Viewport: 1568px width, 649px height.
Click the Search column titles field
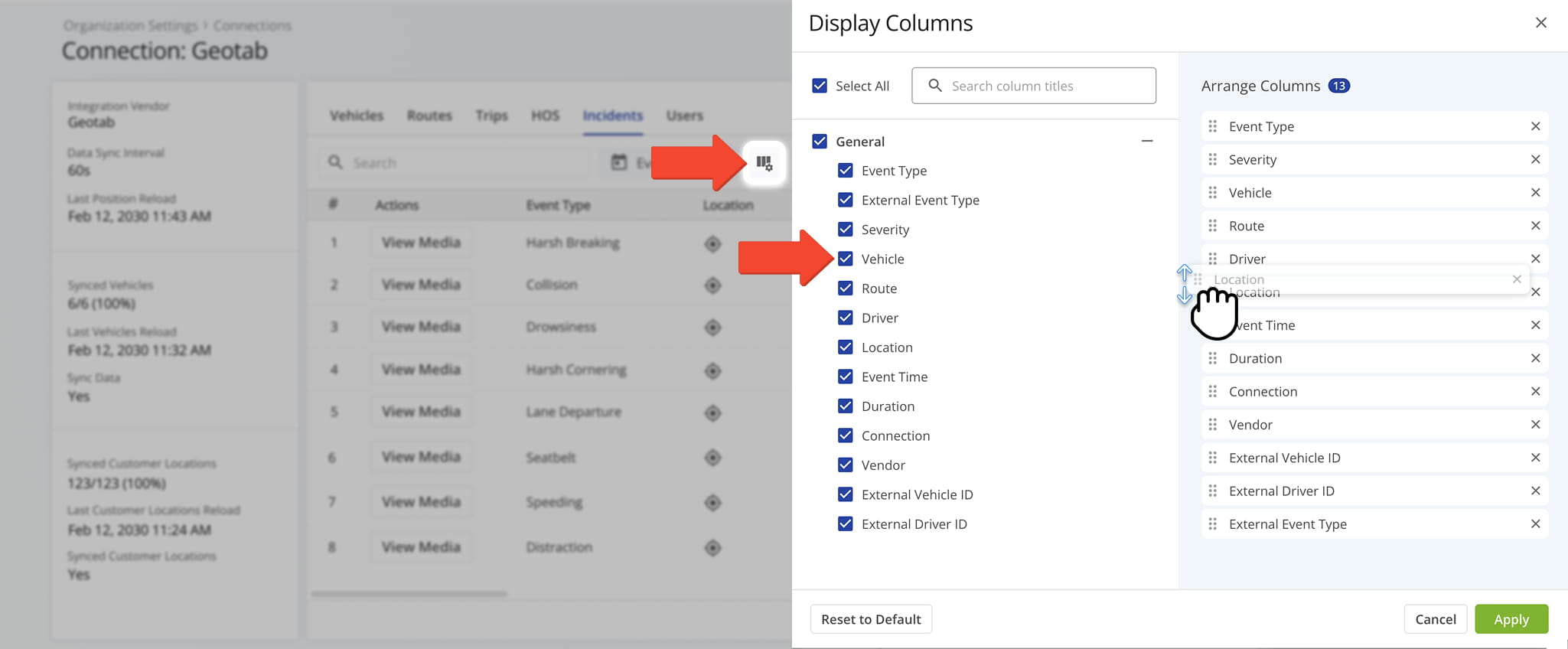click(1034, 86)
